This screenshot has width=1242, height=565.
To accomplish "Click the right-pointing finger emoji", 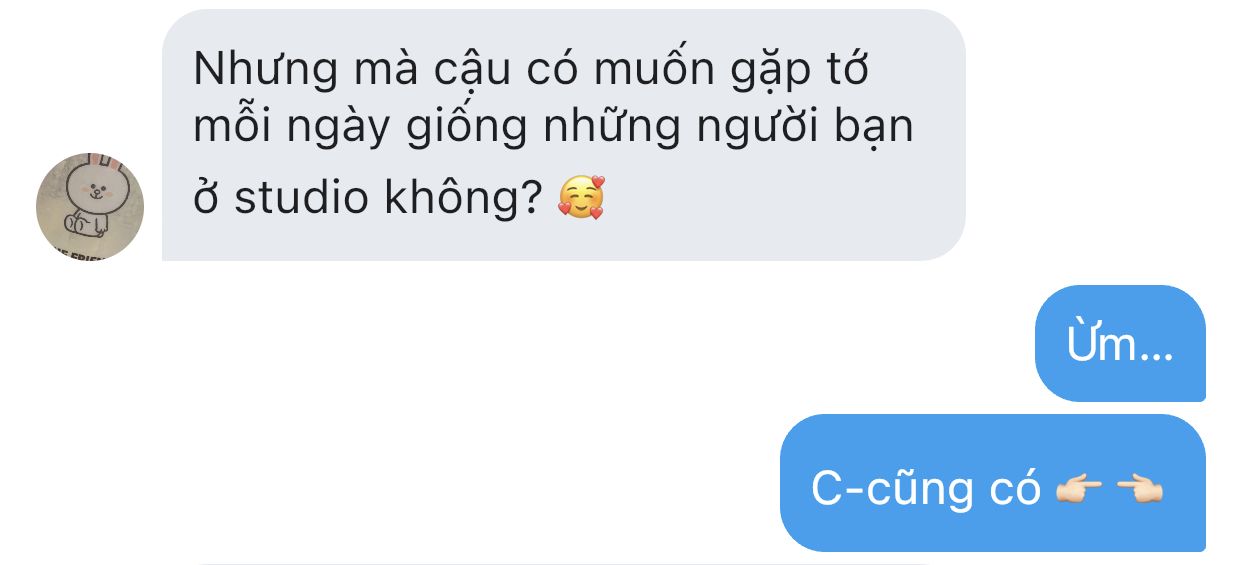I will pyautogui.click(x=1079, y=489).
